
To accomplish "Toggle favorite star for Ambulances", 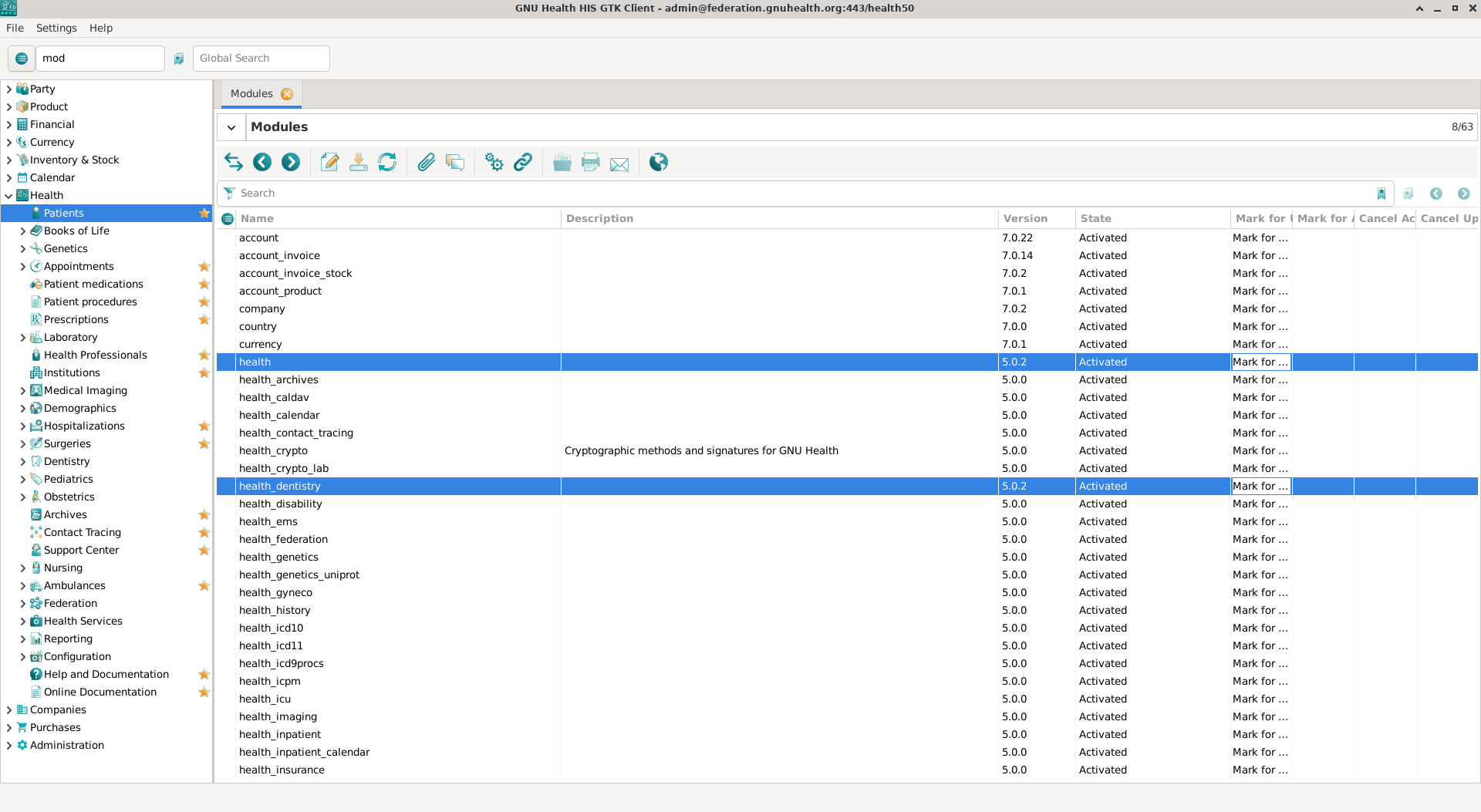I will (x=204, y=585).
